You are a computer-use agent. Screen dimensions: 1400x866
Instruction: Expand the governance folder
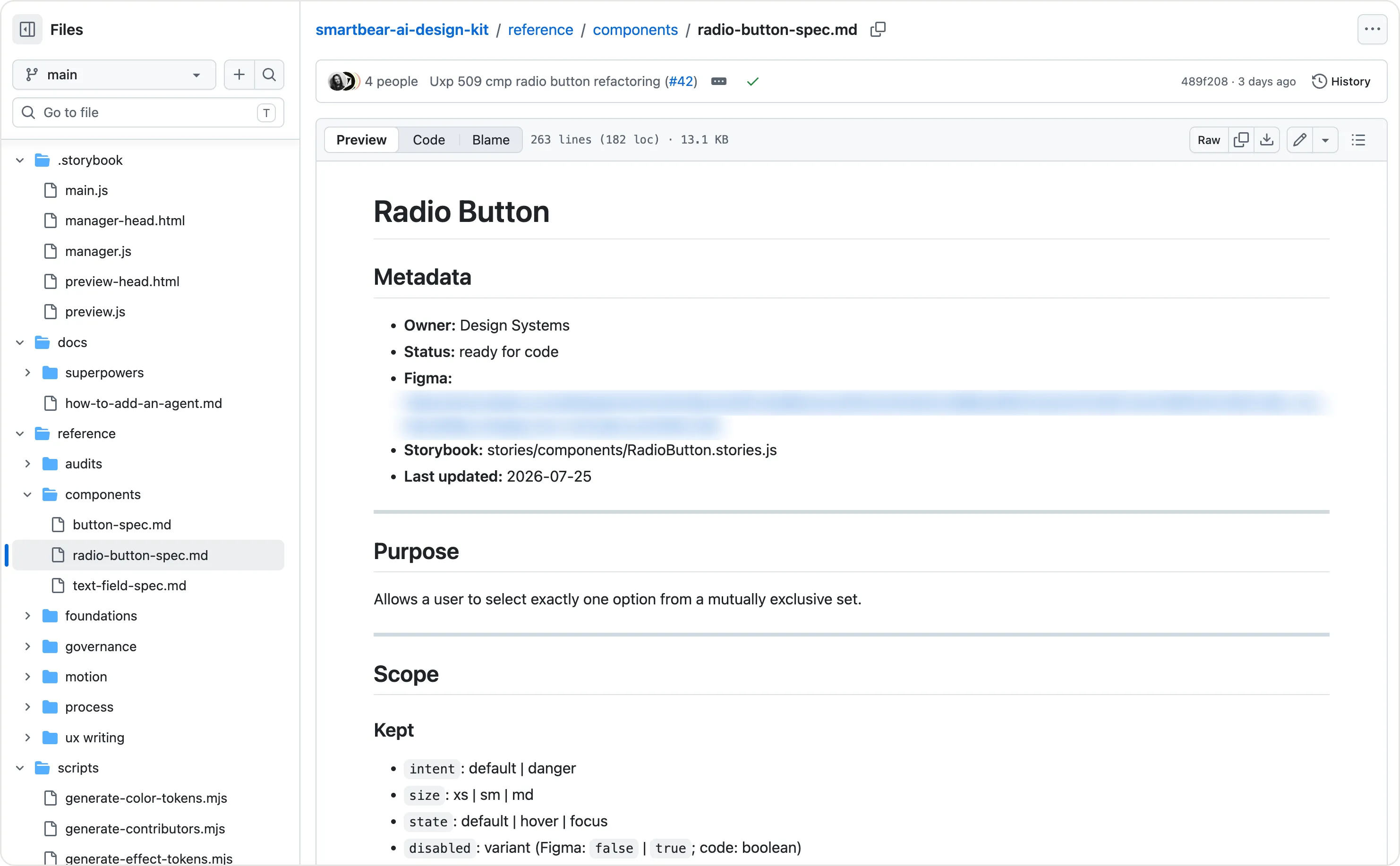(27, 646)
